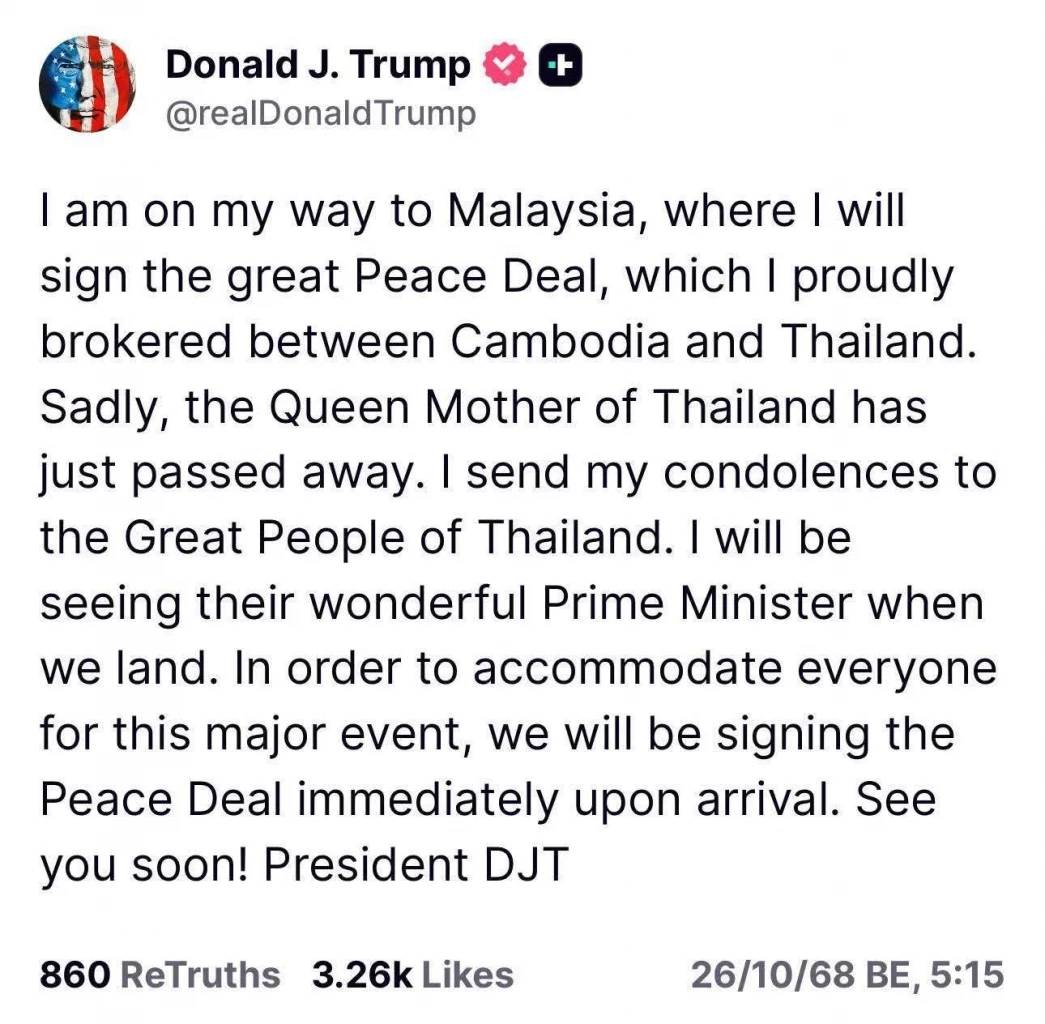Click the black rounded square app icon

560,64
